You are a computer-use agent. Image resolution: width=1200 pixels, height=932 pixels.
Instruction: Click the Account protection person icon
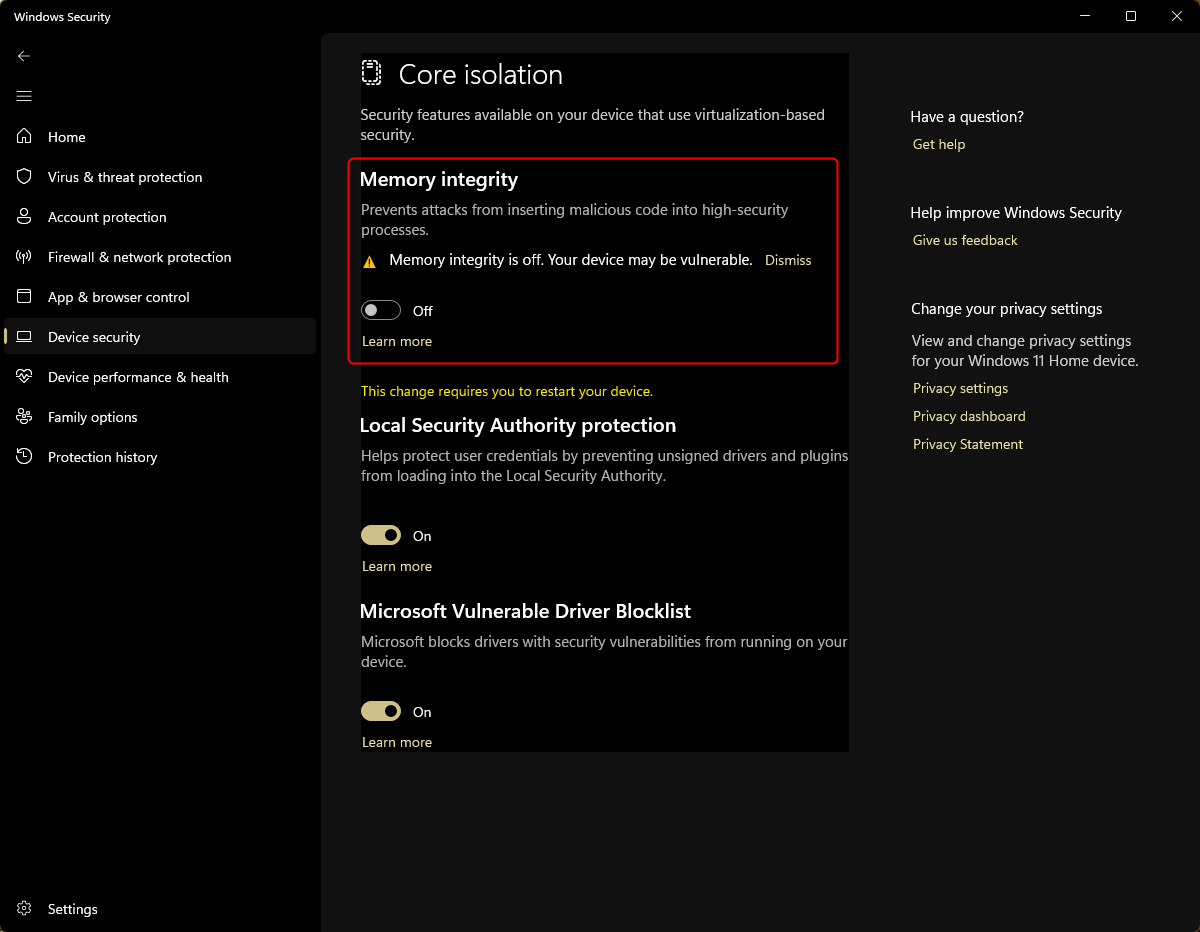coord(25,217)
